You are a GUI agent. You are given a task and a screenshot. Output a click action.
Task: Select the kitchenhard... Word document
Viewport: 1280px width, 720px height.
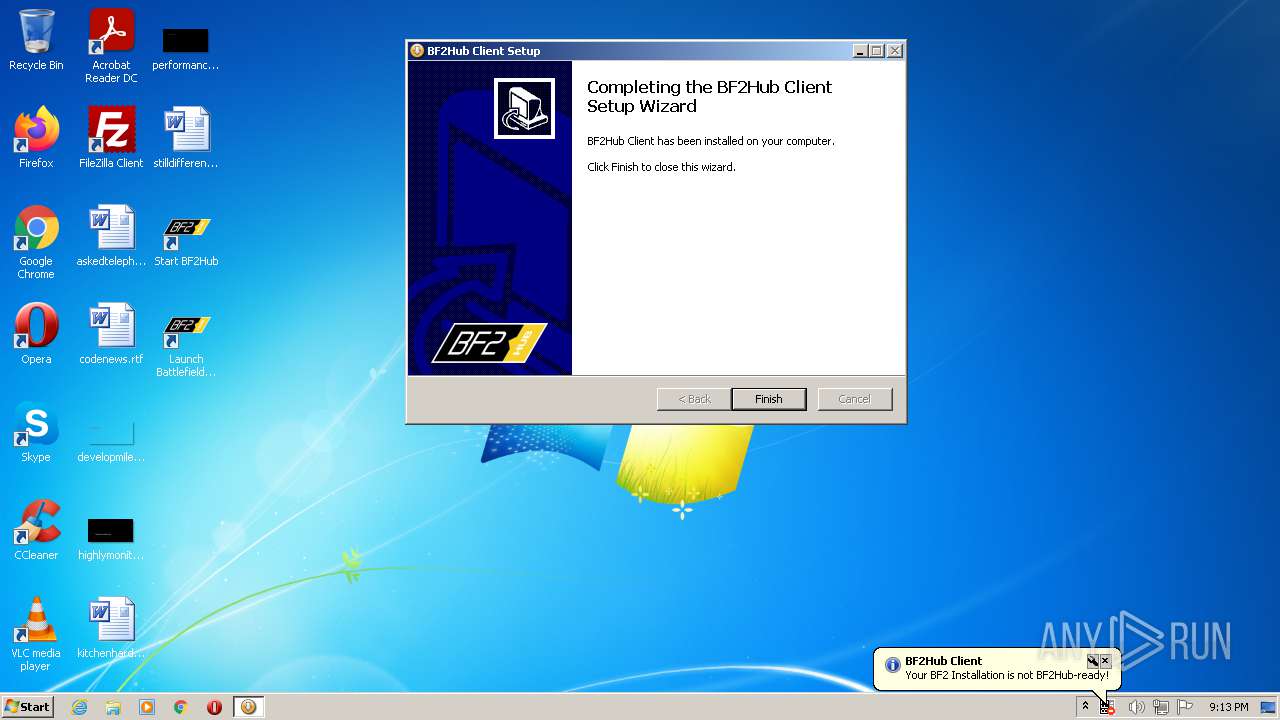pos(111,628)
